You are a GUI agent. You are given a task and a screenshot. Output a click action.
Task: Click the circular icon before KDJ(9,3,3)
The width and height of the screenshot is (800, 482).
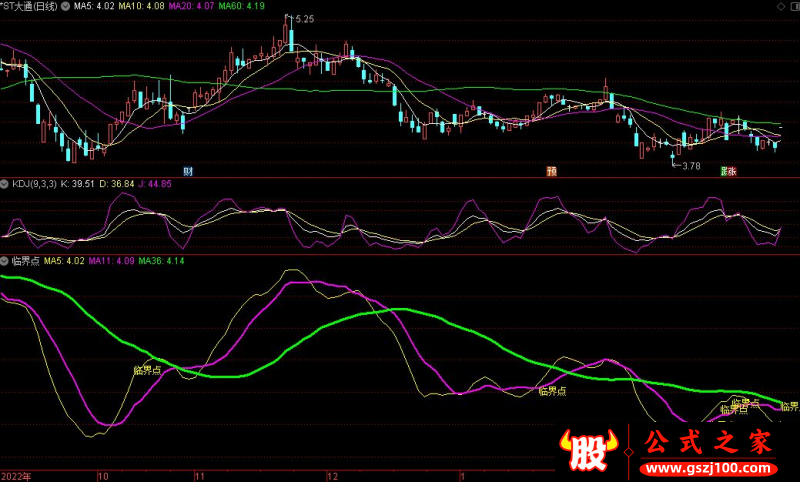(x=5, y=184)
